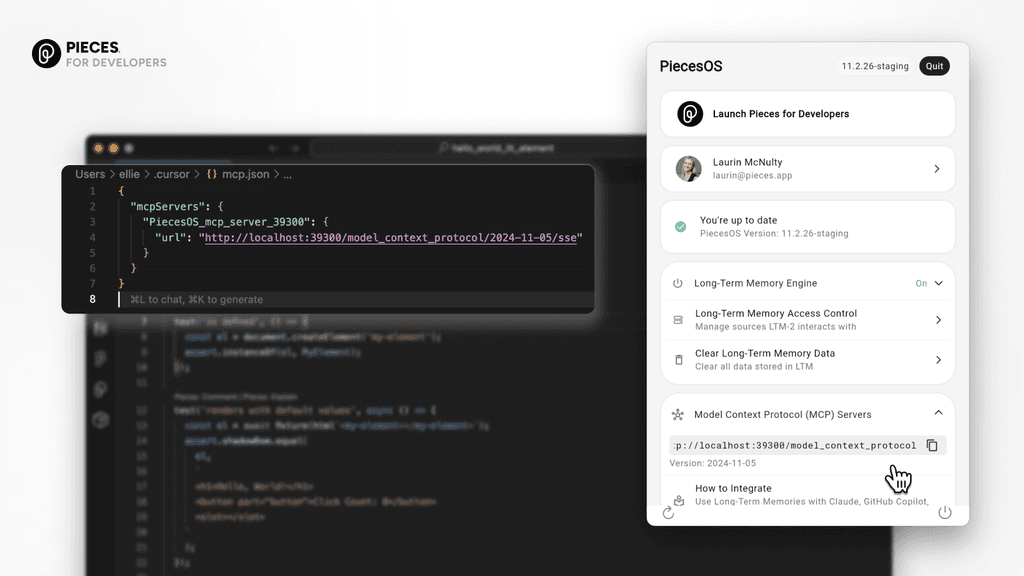
Task: Click the Quit button
Action: [x=934, y=66]
